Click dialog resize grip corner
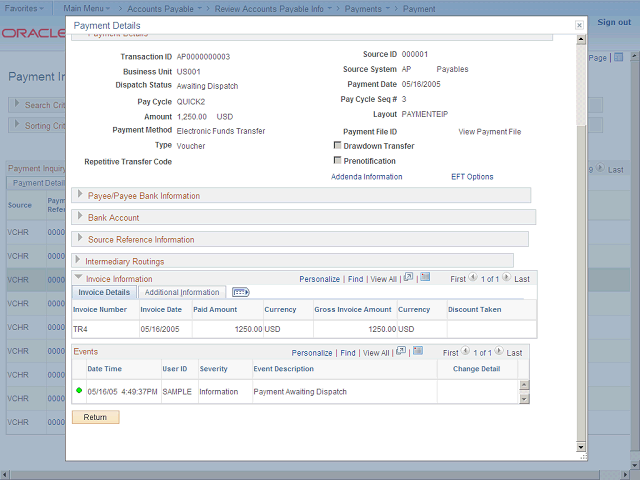The image size is (640, 480). [x=584, y=458]
